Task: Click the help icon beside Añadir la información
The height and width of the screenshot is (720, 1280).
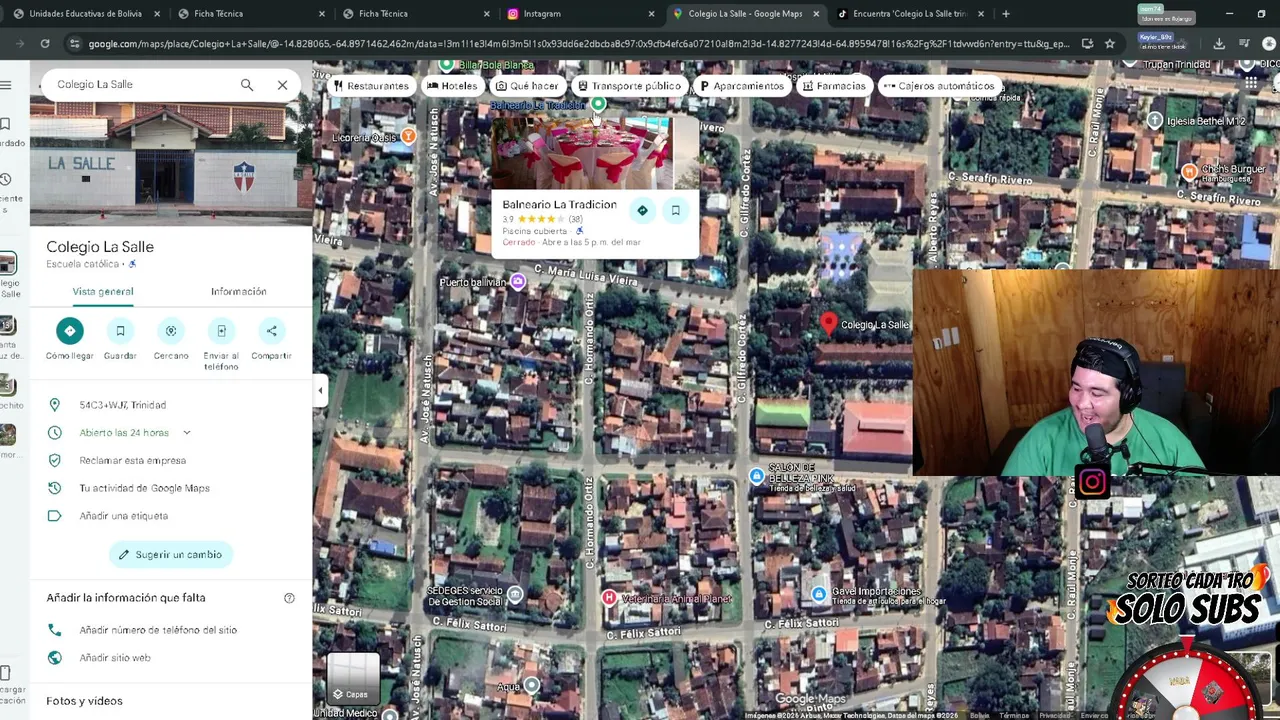Action: tap(289, 598)
